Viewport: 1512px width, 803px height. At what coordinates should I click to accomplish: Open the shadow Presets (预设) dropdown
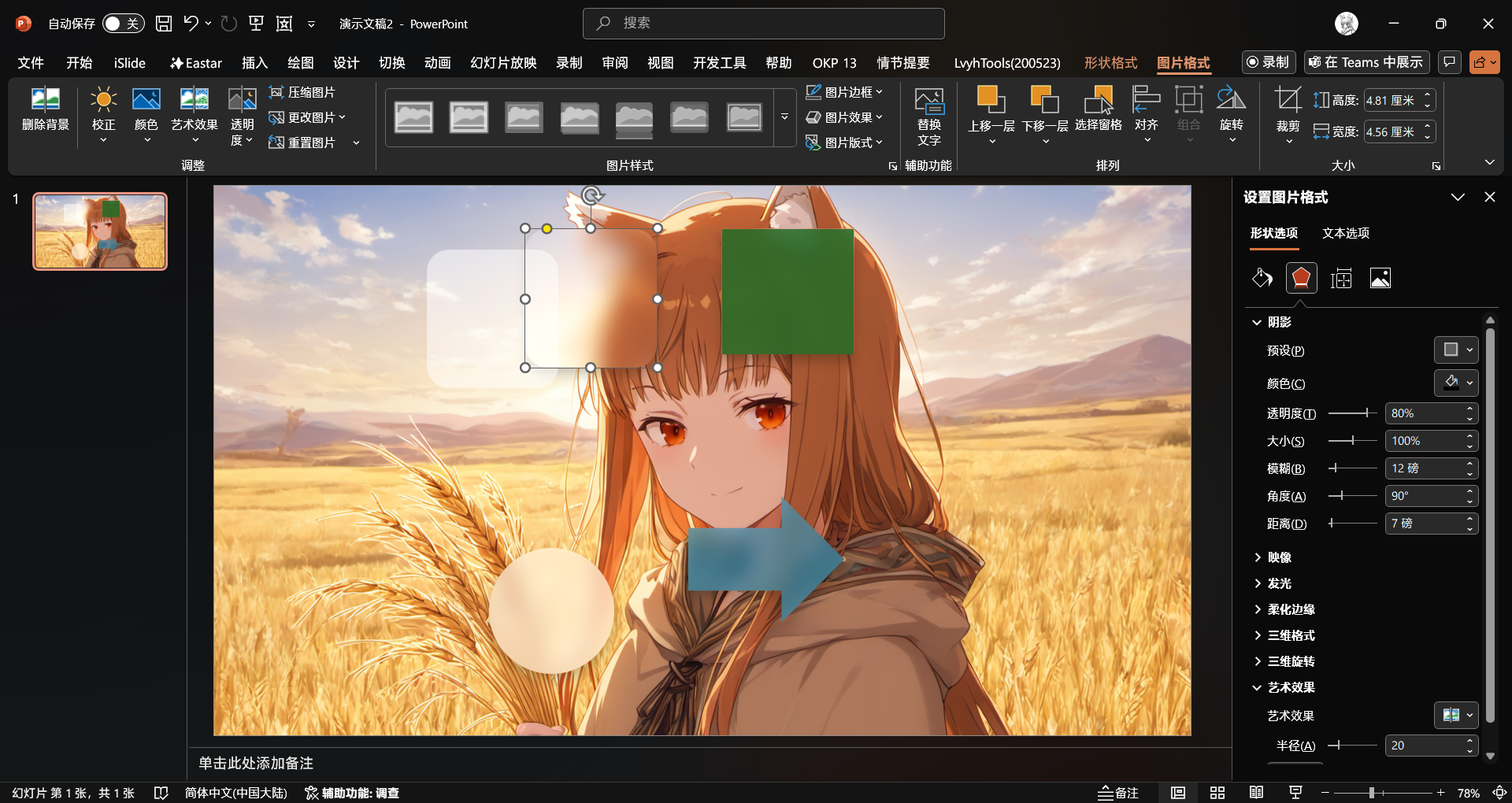(x=1455, y=350)
